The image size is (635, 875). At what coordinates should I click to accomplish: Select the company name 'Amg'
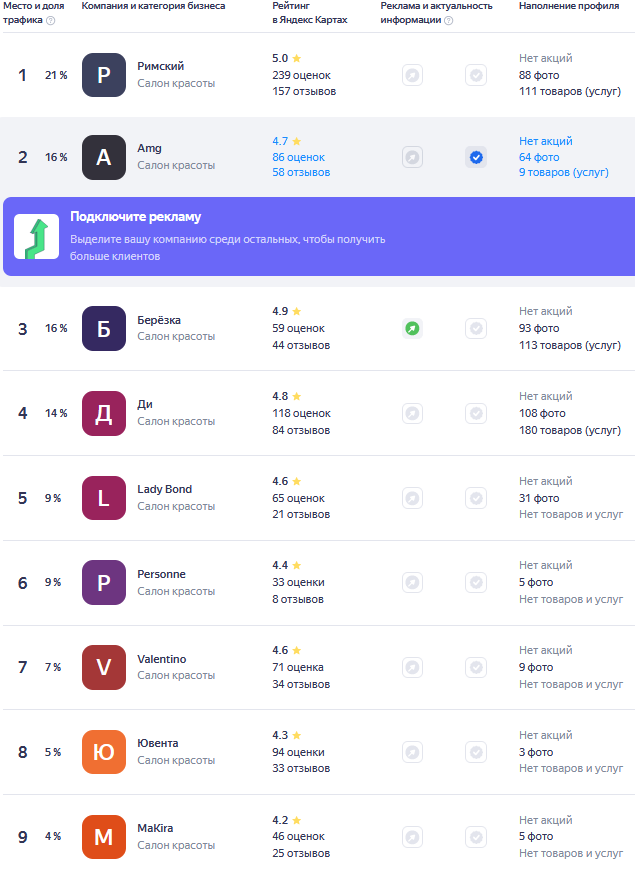(x=150, y=148)
